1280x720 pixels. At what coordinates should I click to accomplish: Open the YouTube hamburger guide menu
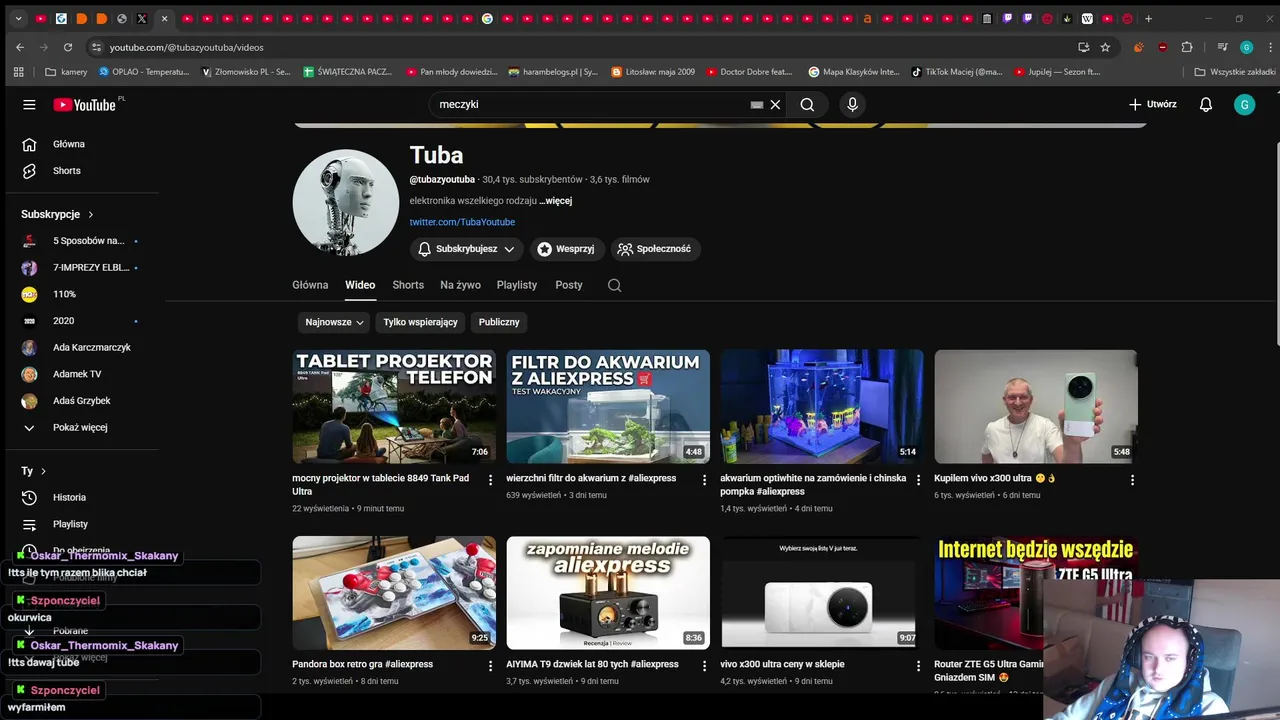pos(29,104)
